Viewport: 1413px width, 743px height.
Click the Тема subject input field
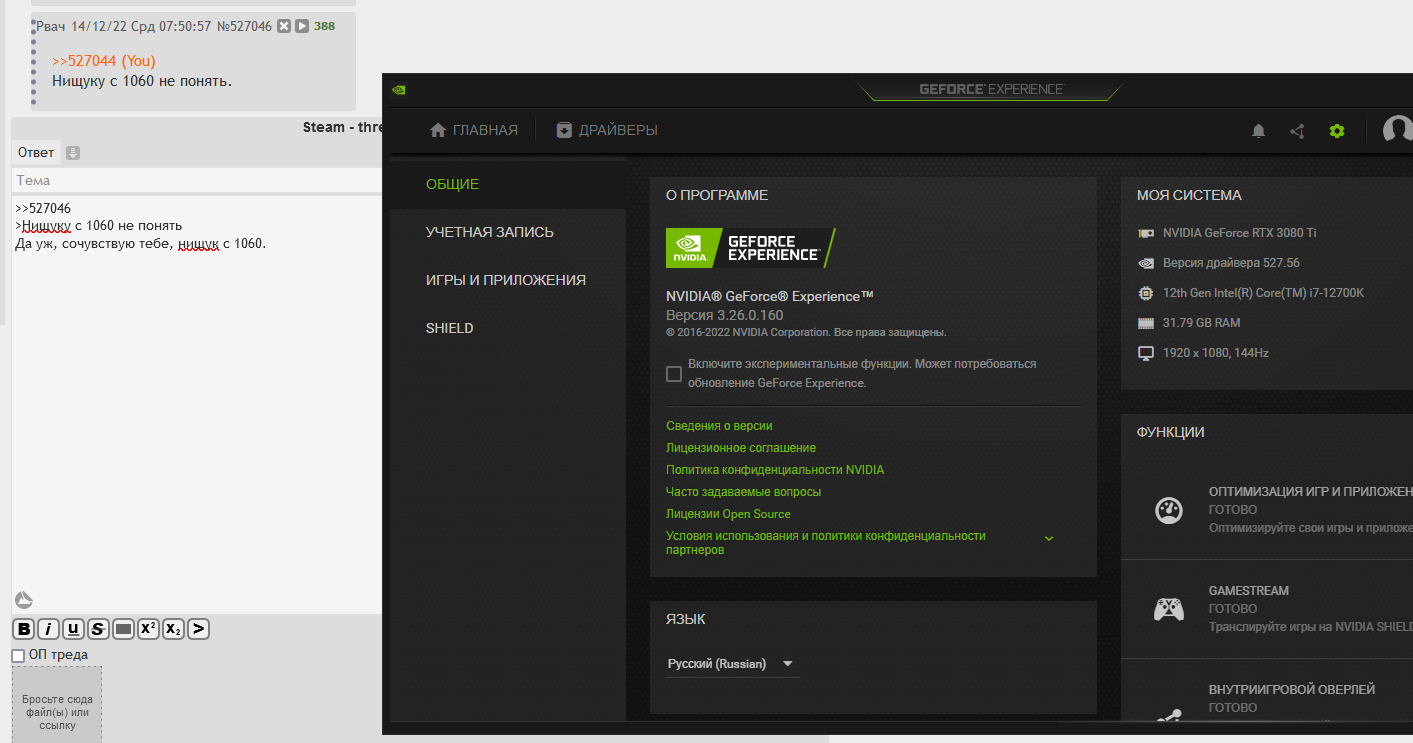[197, 181]
